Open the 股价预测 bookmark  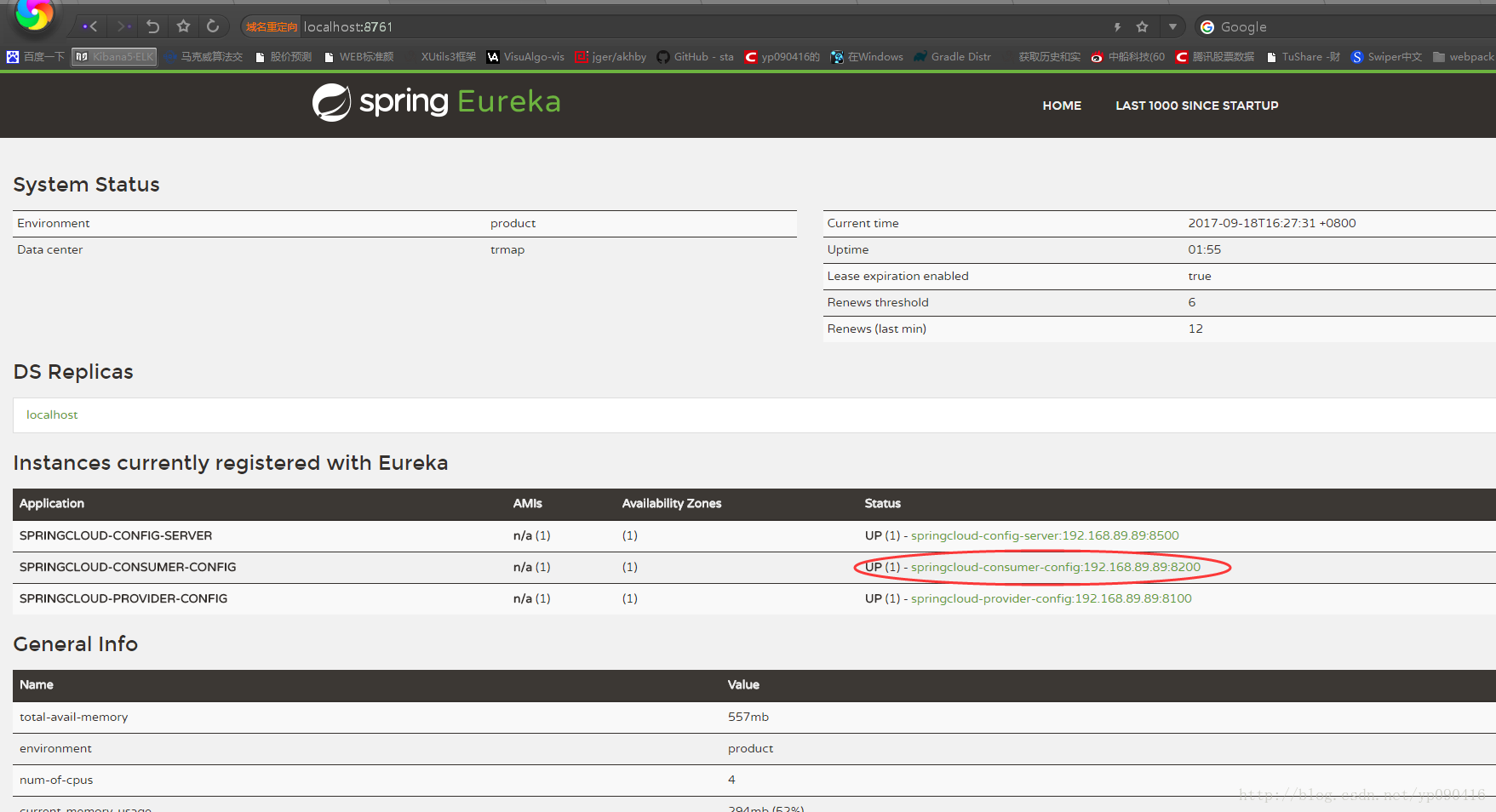[284, 57]
